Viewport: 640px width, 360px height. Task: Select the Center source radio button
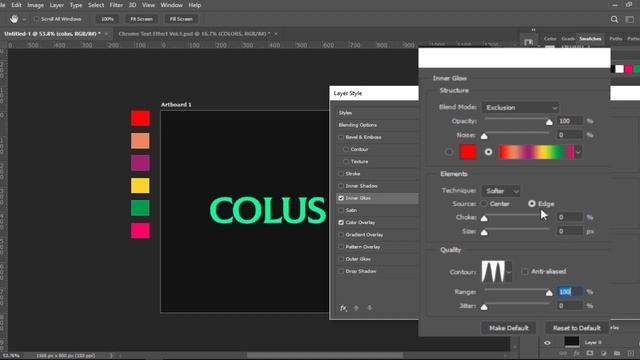pyautogui.click(x=484, y=203)
